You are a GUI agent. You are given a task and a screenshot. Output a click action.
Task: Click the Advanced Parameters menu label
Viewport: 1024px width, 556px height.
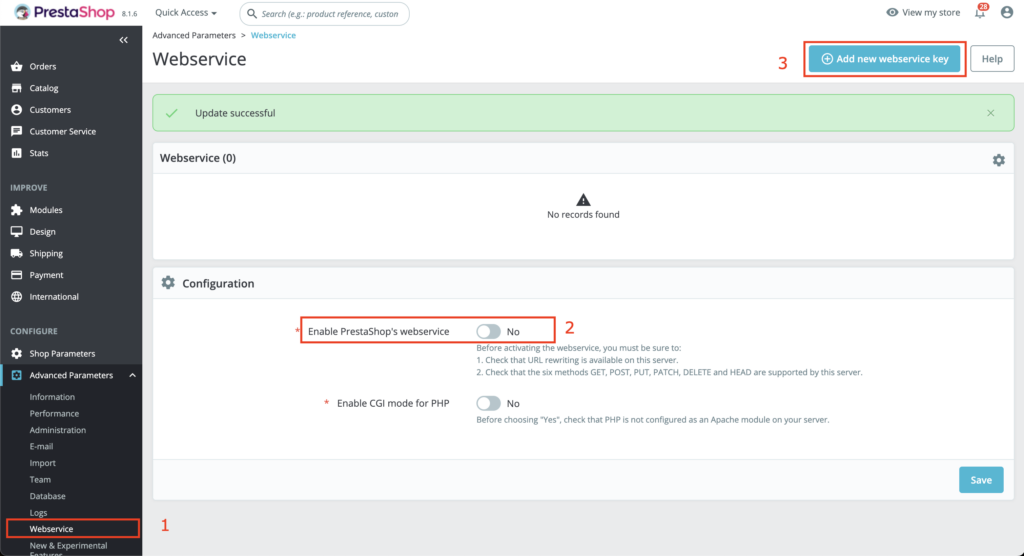[x=71, y=375]
